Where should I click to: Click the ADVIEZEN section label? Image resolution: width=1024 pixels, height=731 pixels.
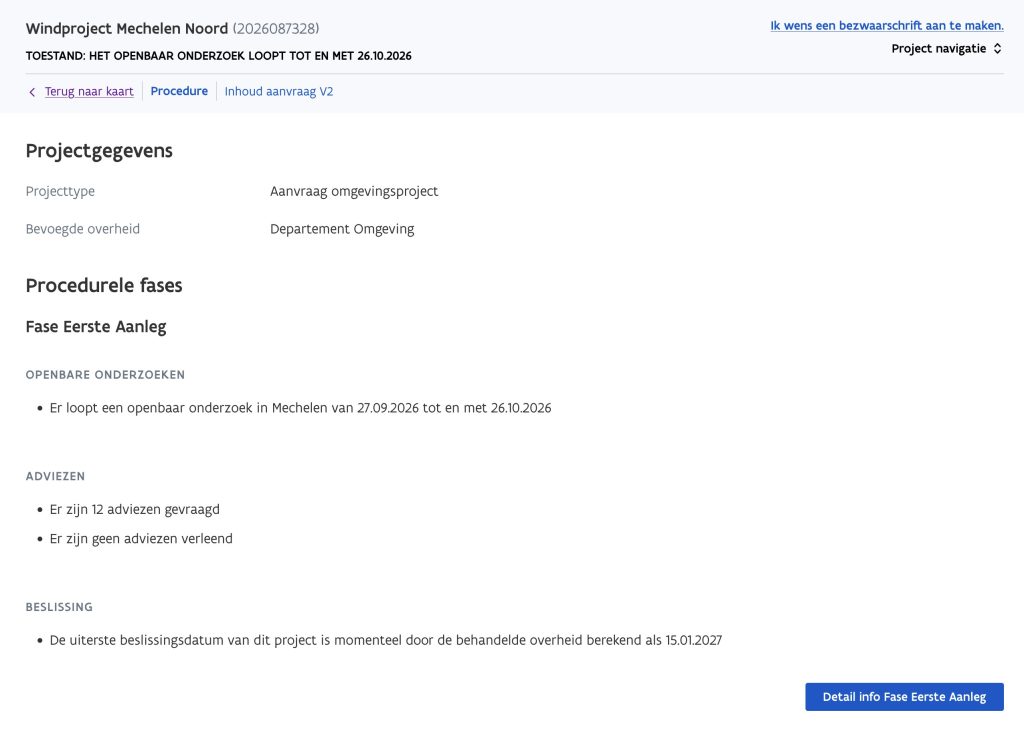tap(56, 476)
